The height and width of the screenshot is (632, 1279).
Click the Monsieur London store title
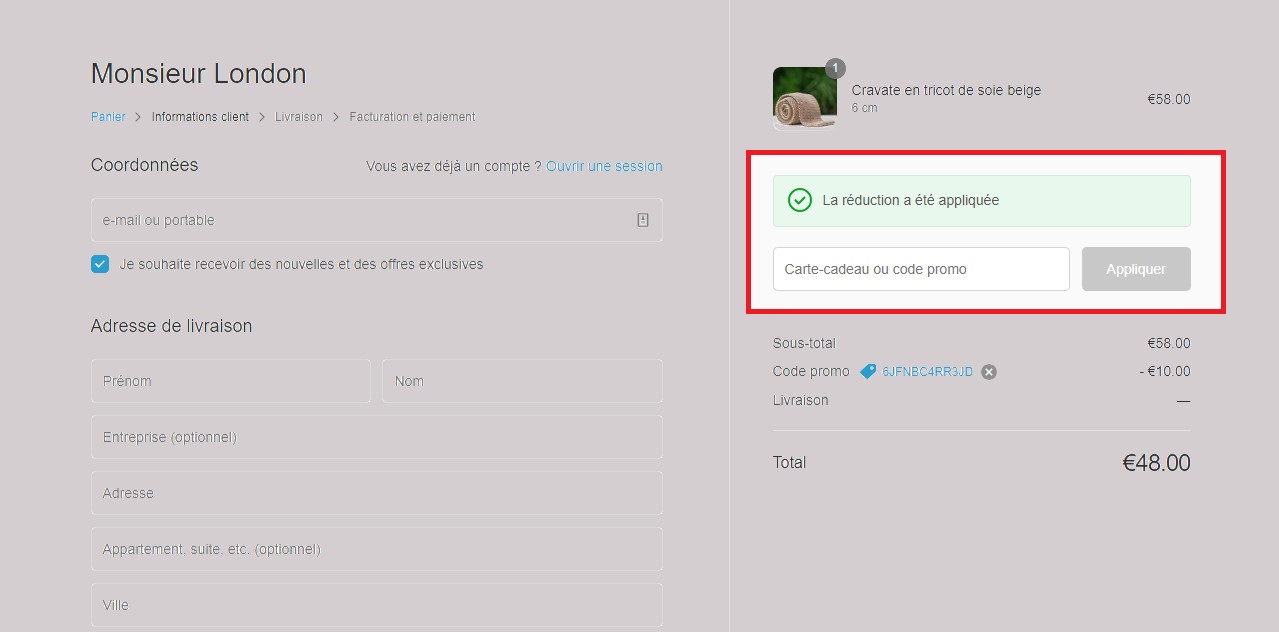coord(198,74)
